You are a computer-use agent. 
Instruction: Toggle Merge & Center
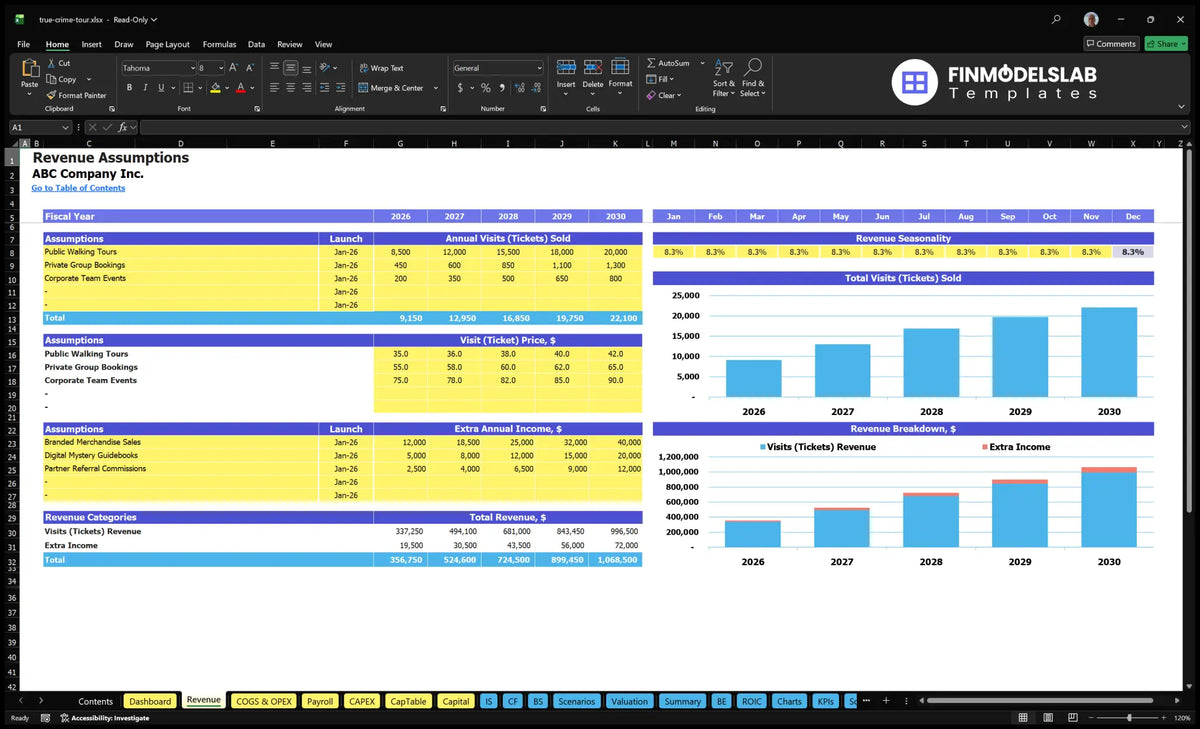click(x=391, y=88)
